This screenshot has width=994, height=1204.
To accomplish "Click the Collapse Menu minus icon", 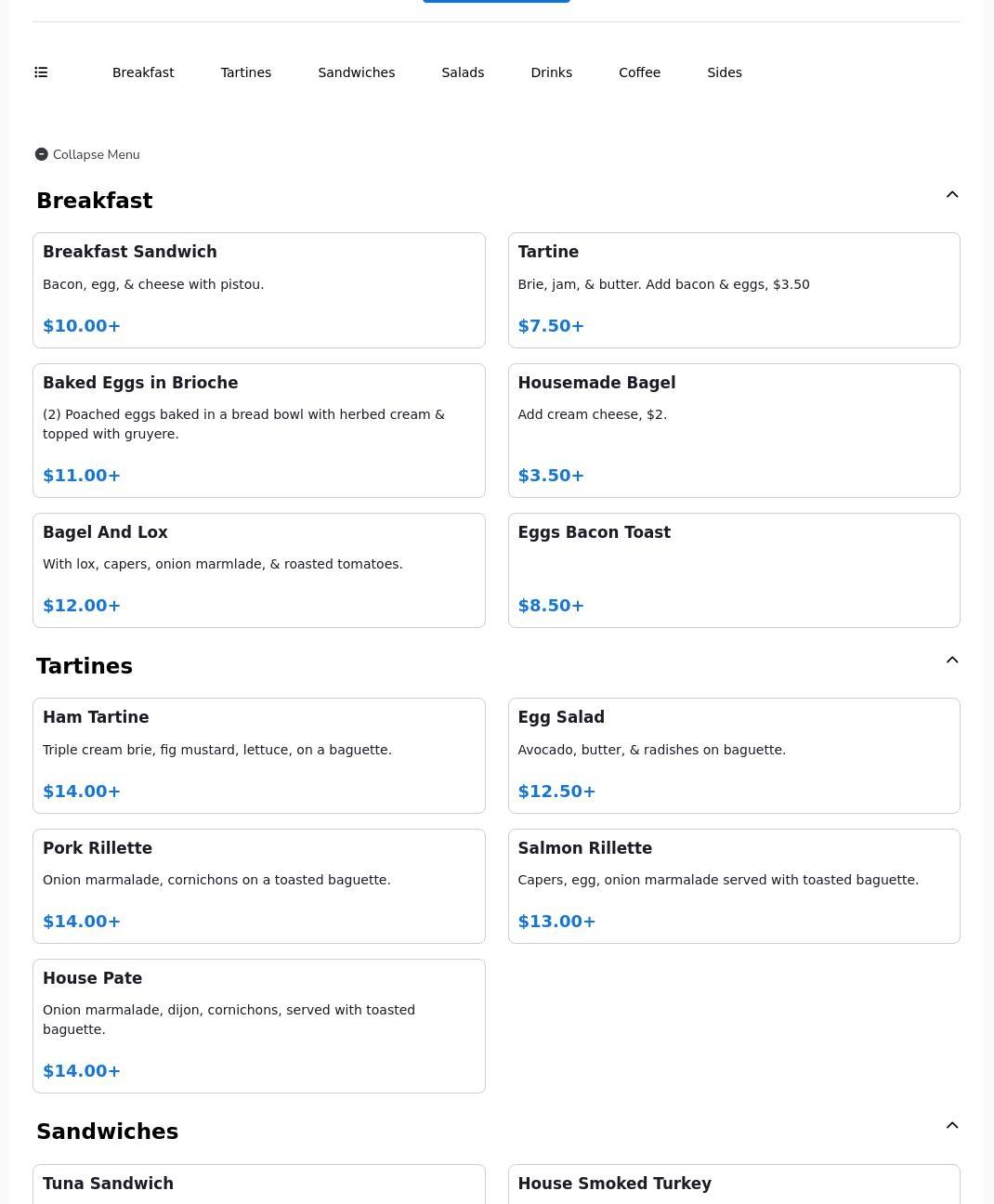I will (42, 154).
